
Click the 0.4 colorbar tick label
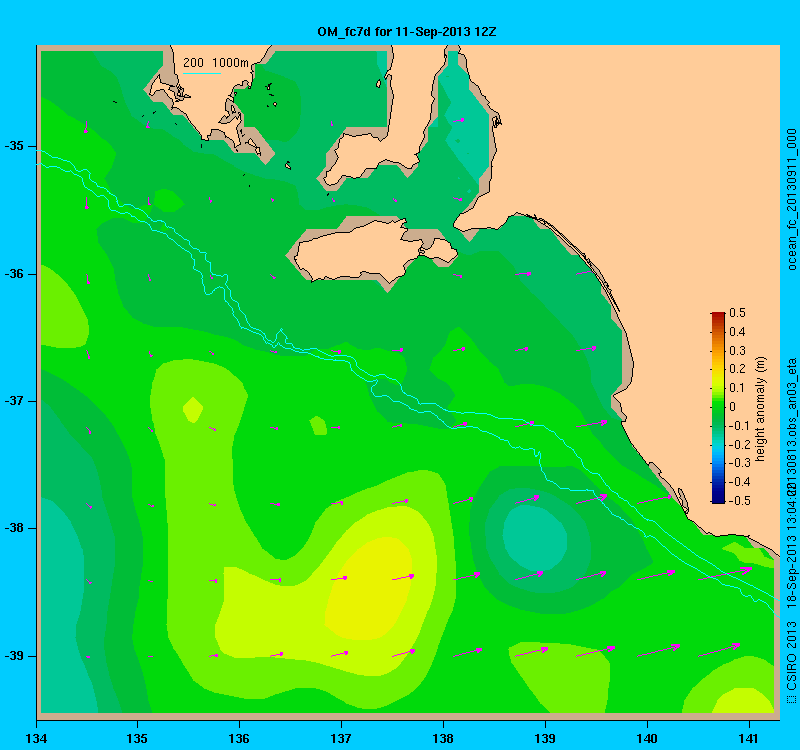[x=737, y=332]
